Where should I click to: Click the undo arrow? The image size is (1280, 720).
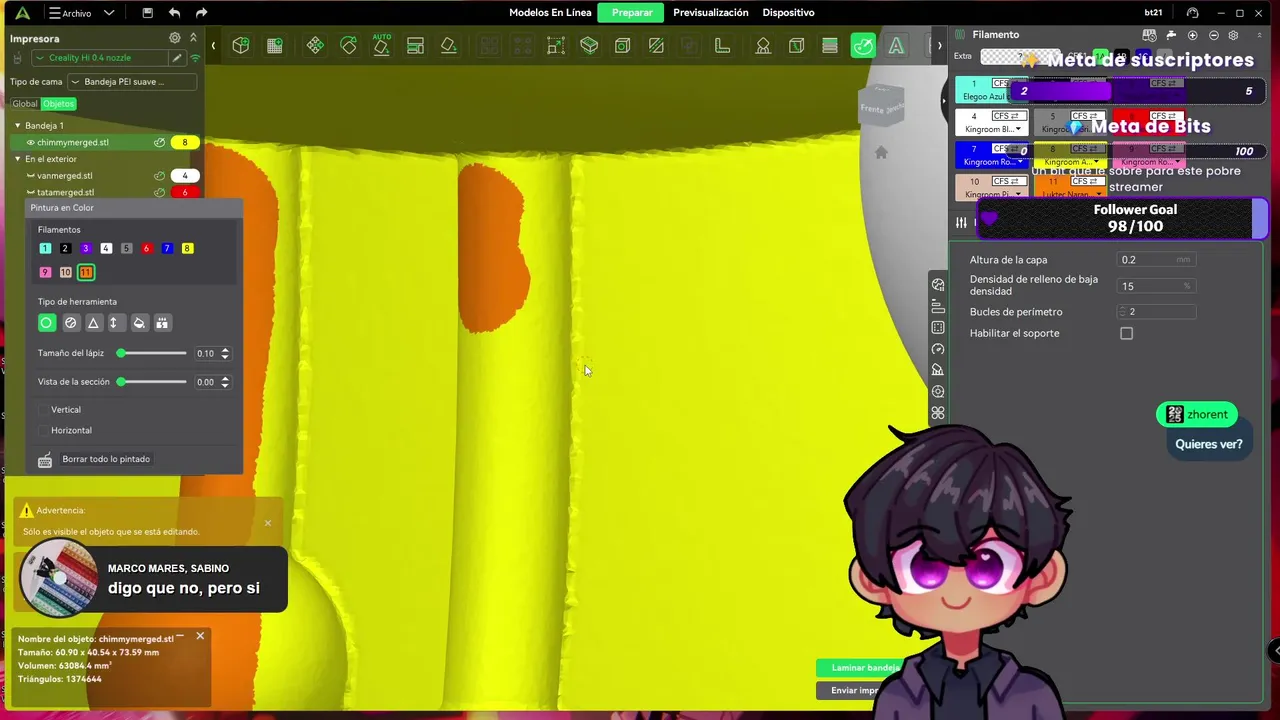pyautogui.click(x=174, y=13)
